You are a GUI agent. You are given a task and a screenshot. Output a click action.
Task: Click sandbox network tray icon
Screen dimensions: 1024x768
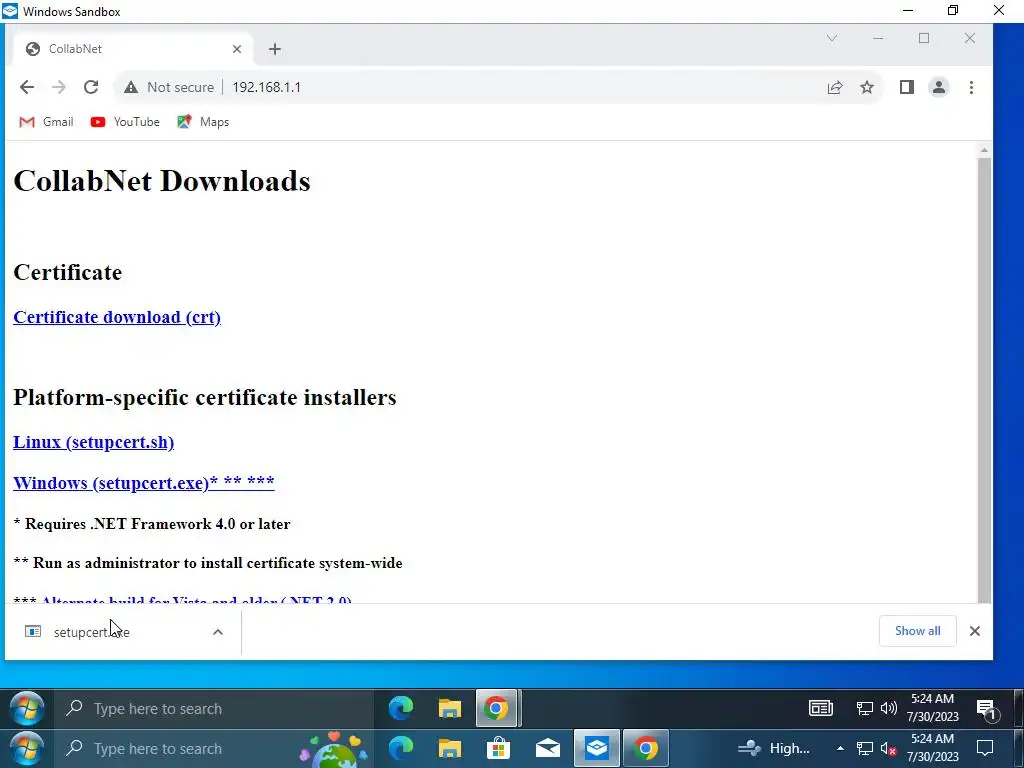click(865, 709)
